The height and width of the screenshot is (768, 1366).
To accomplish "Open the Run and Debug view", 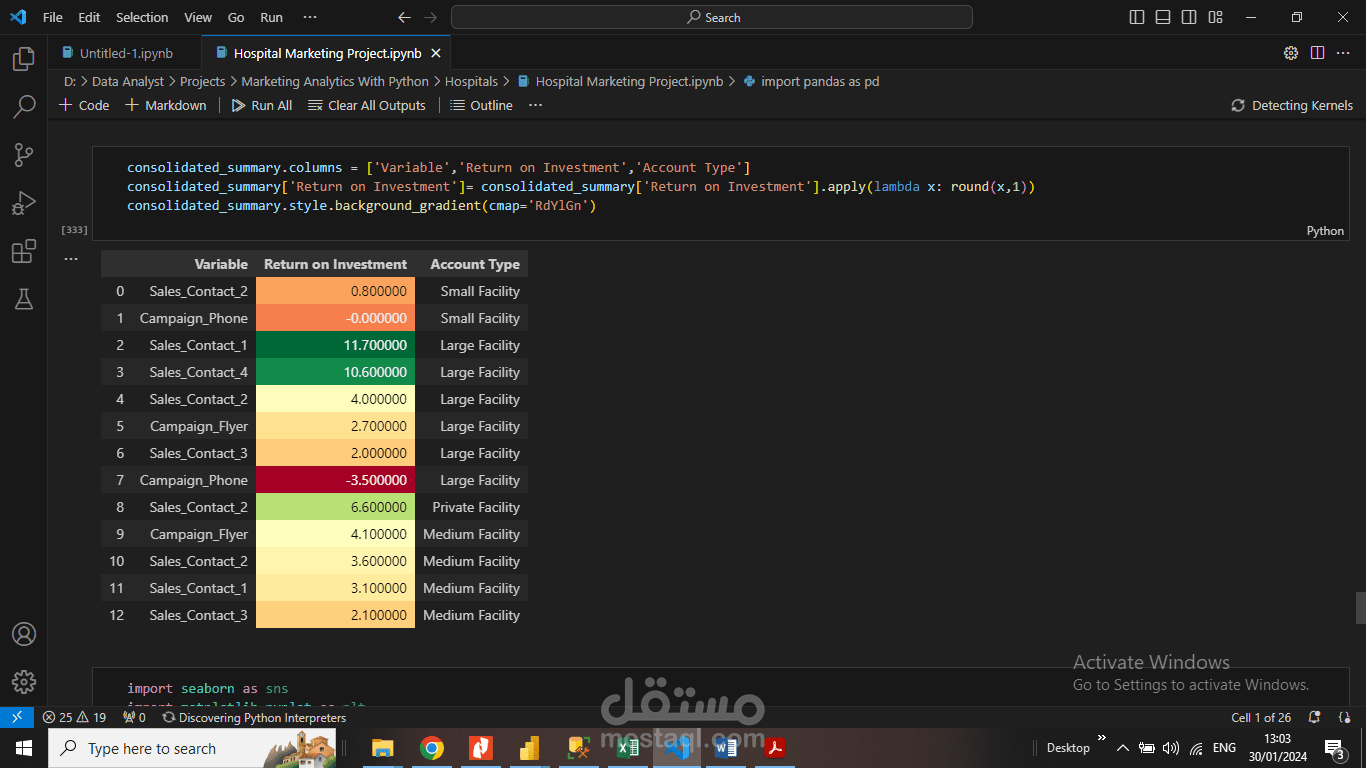I will [x=24, y=203].
